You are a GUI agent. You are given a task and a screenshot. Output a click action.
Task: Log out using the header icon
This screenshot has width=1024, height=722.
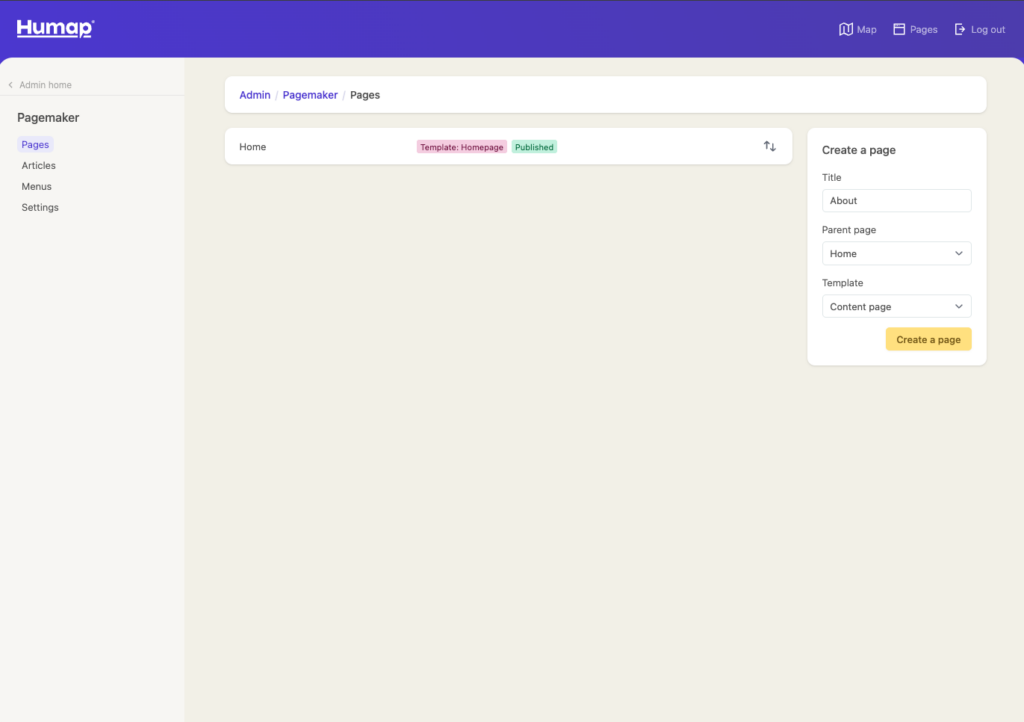click(x=960, y=30)
